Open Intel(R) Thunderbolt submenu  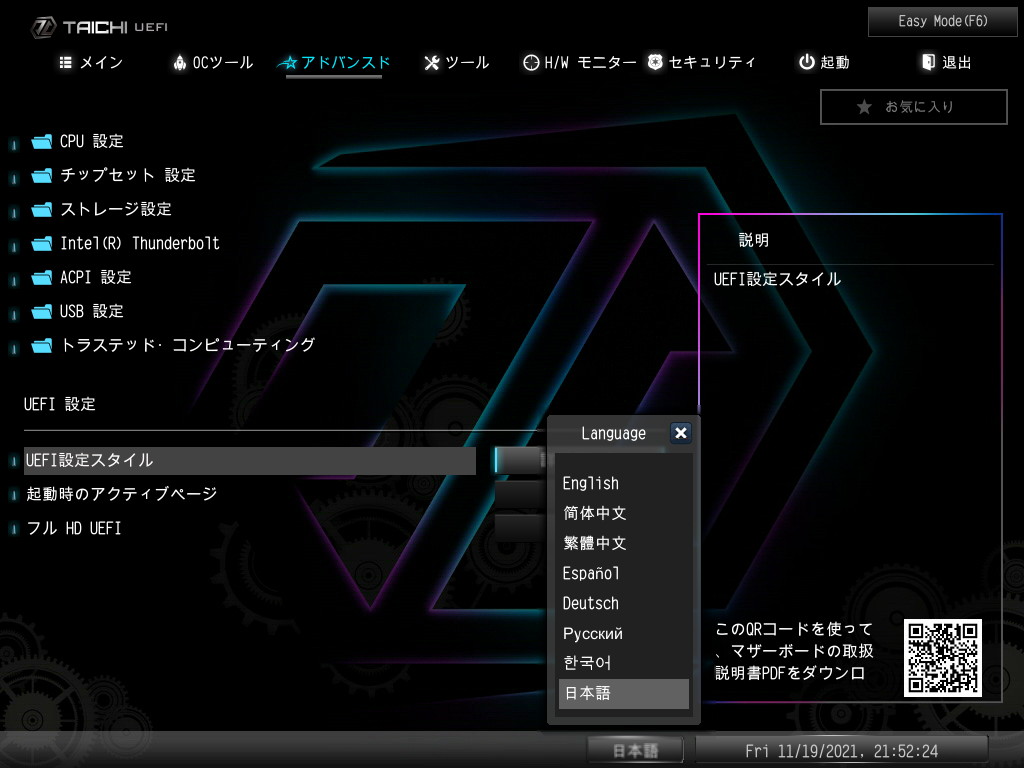[x=140, y=244]
